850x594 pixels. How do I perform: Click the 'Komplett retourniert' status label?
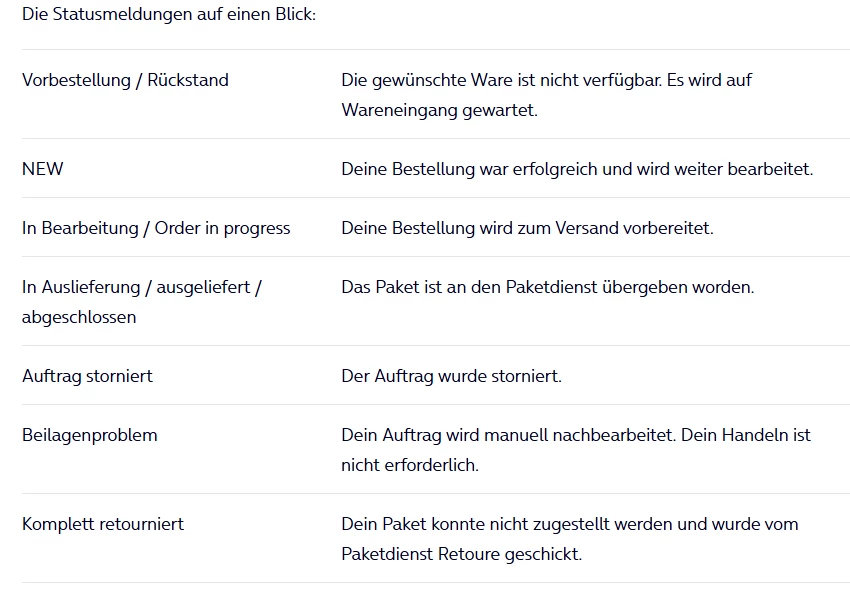click(103, 524)
